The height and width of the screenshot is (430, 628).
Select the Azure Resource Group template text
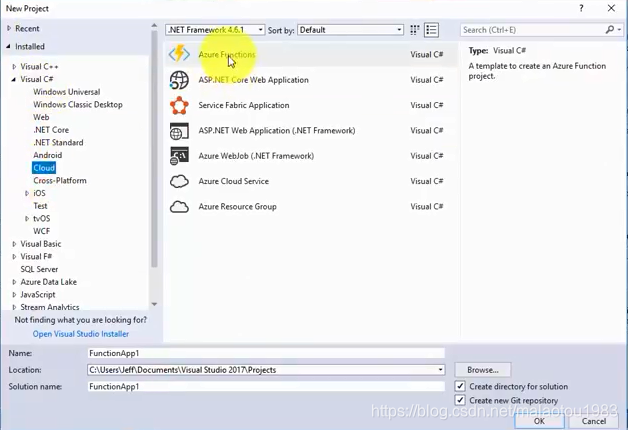pyautogui.click(x=238, y=207)
